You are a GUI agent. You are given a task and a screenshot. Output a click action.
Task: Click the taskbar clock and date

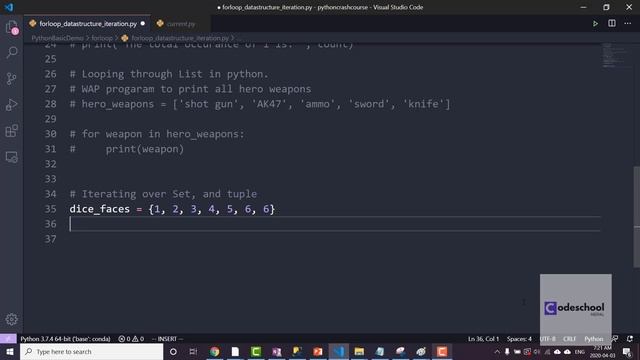coord(602,351)
